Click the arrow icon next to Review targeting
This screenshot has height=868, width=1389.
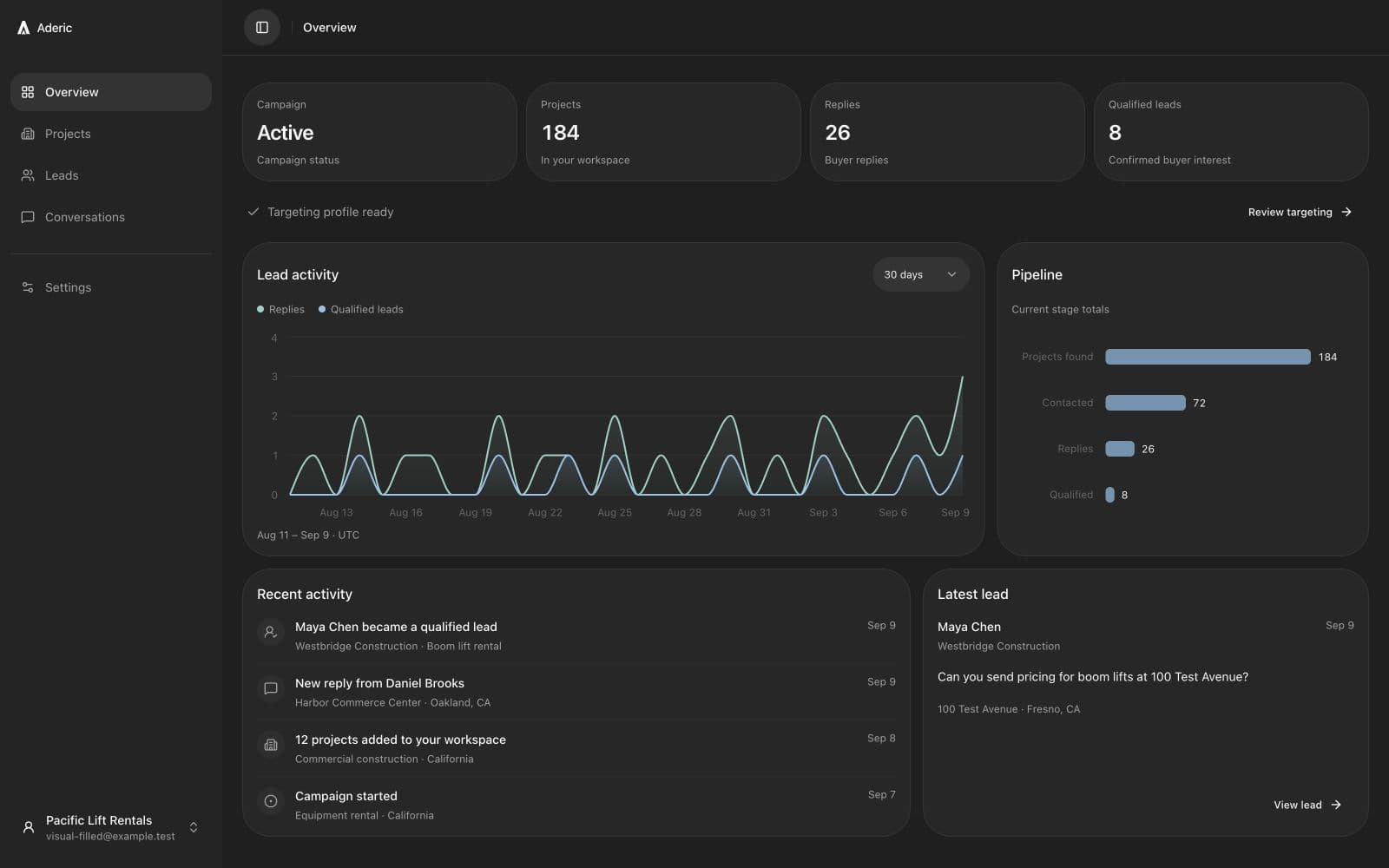(x=1346, y=212)
